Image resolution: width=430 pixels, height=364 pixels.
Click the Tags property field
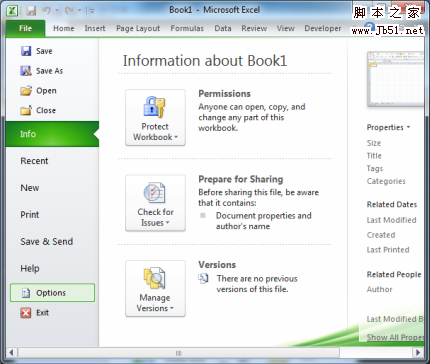(375, 168)
